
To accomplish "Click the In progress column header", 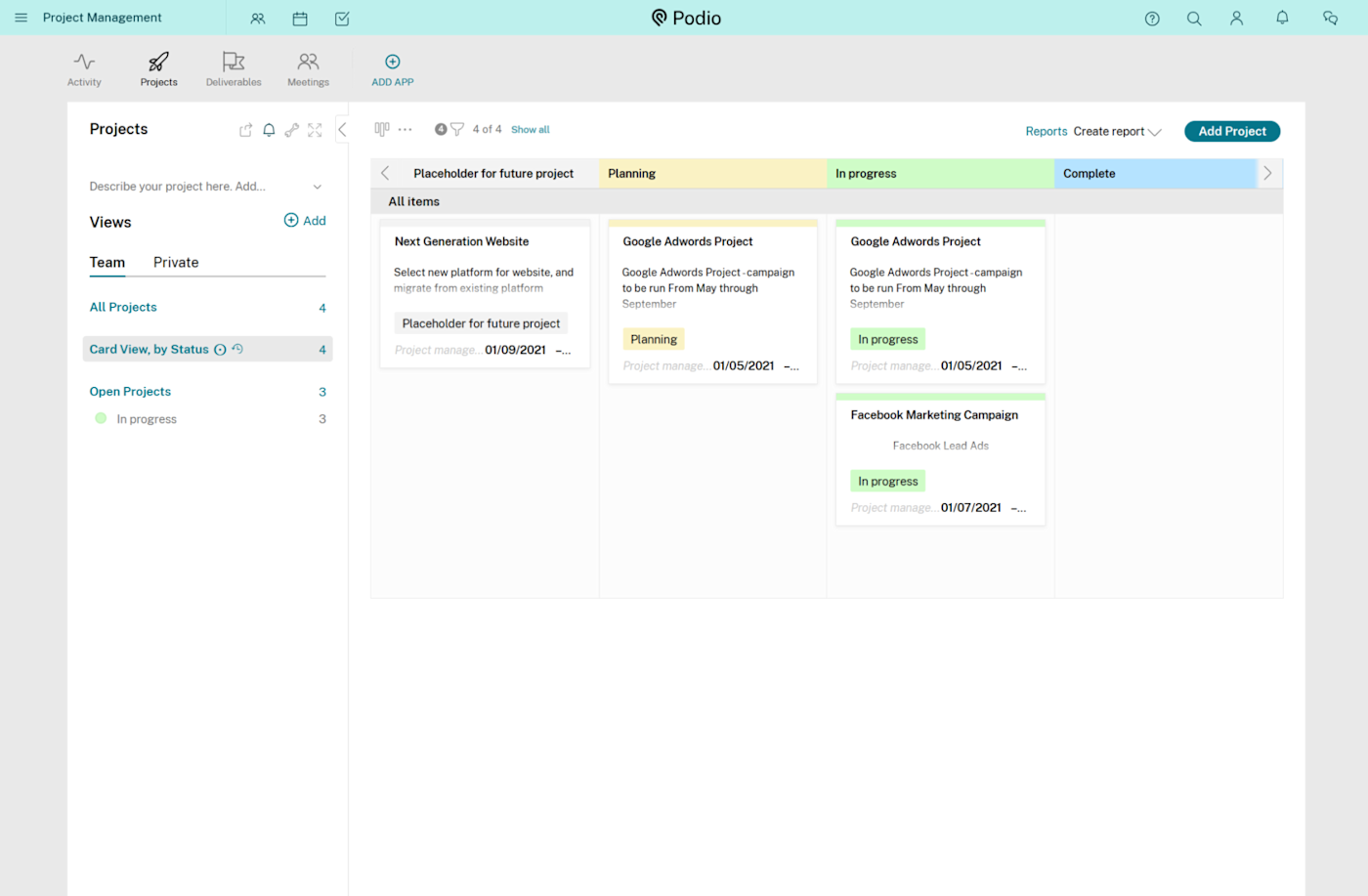I will click(940, 173).
